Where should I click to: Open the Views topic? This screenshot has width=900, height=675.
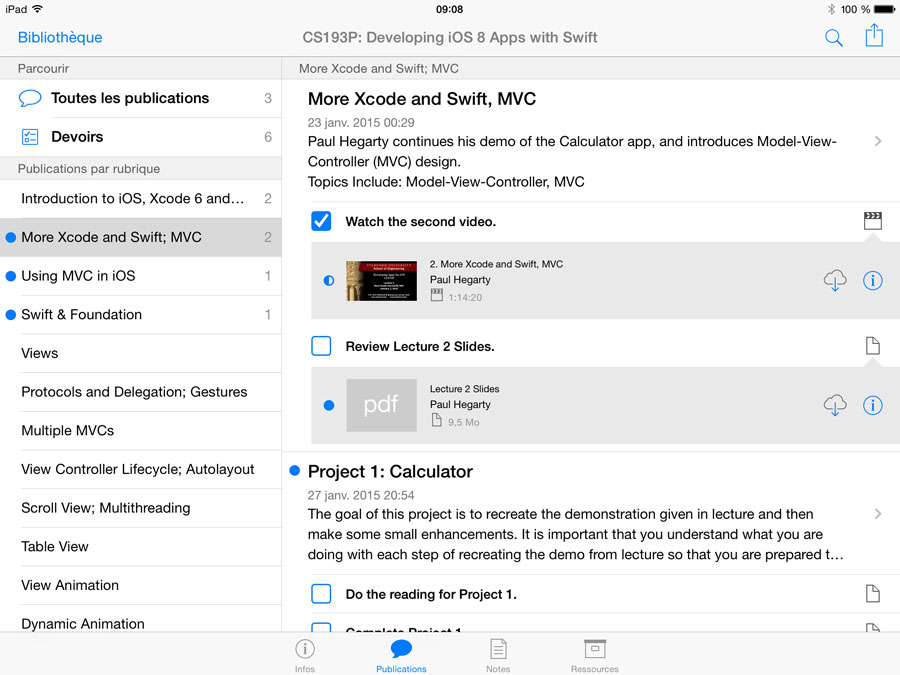[141, 353]
